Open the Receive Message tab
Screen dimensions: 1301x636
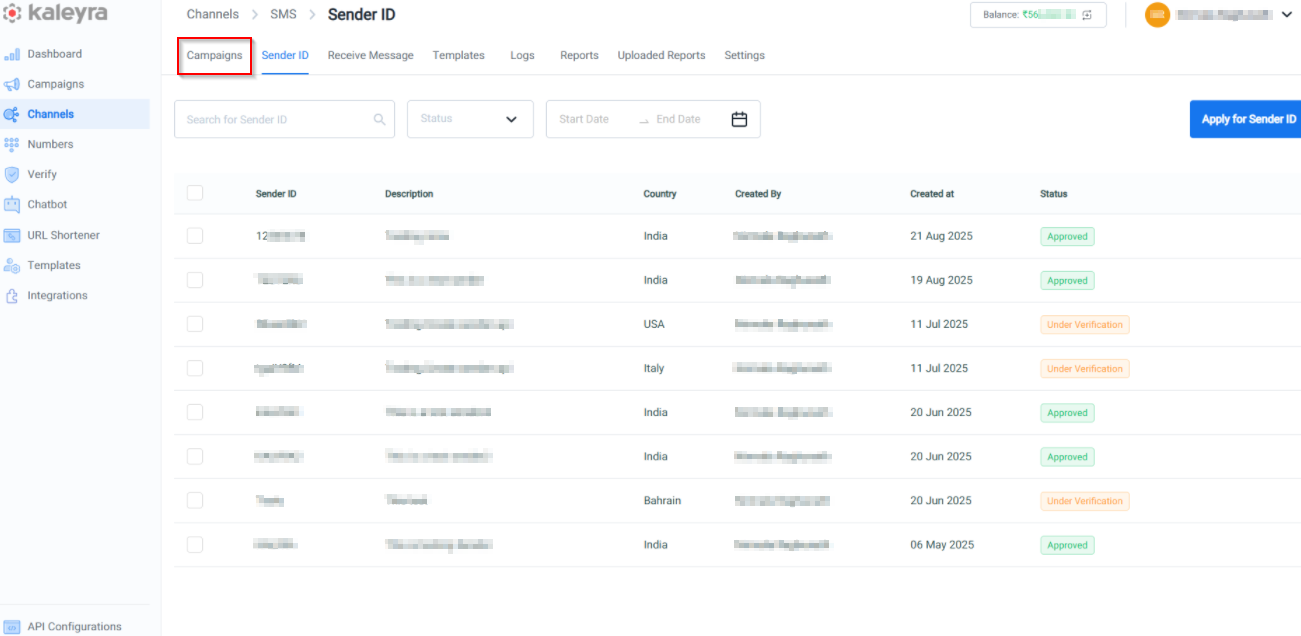pos(370,55)
